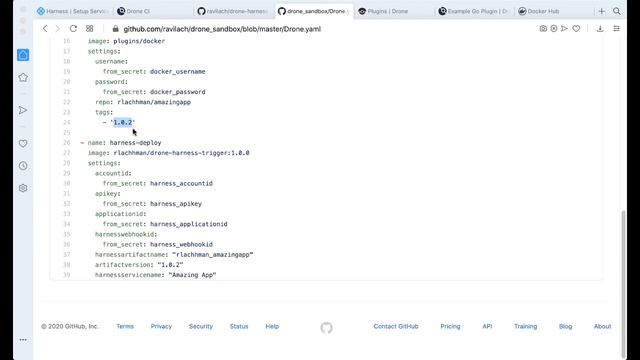Open the sidebar three-dots more menu
640x360 pixels.
23,340
